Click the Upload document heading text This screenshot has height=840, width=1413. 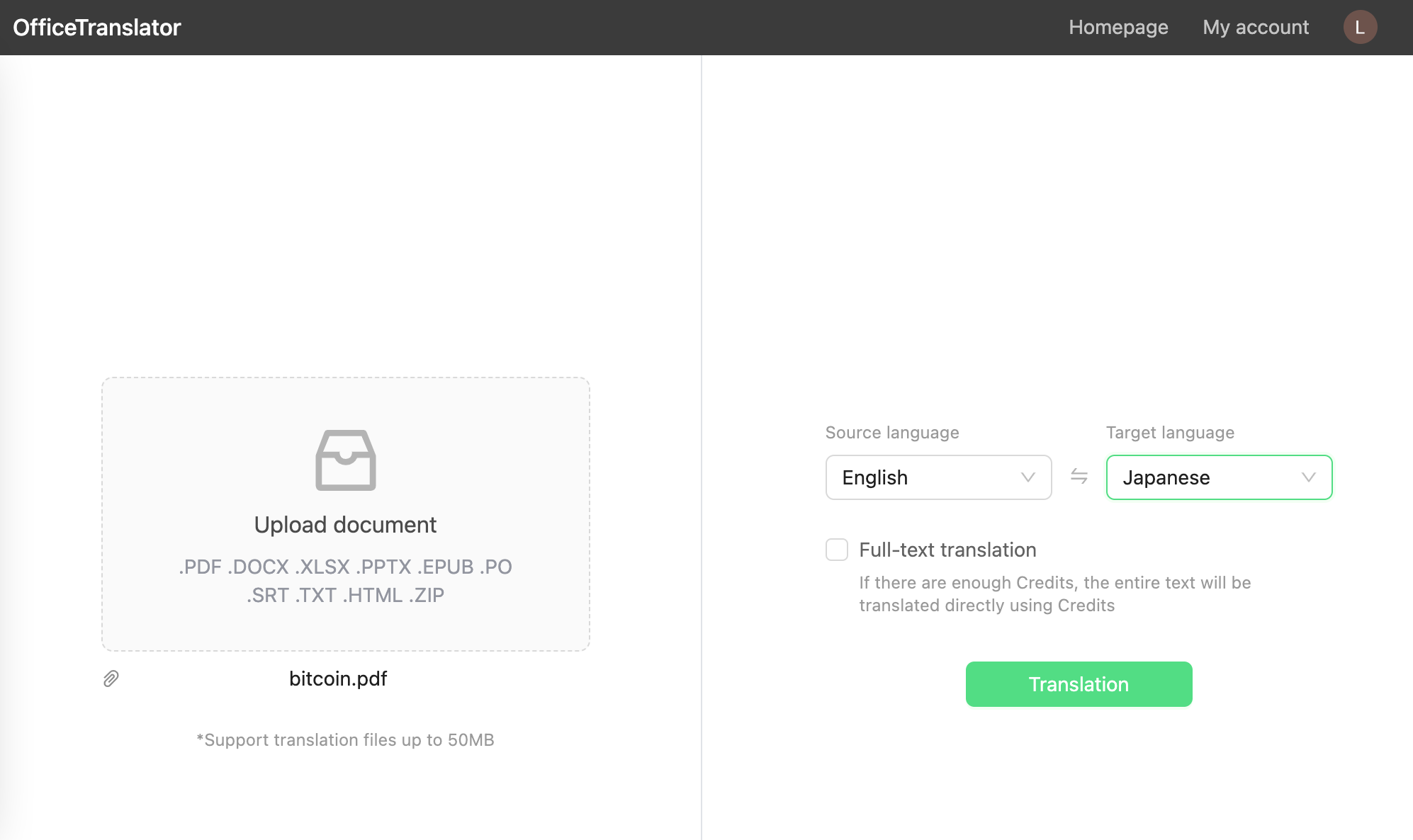coord(345,525)
